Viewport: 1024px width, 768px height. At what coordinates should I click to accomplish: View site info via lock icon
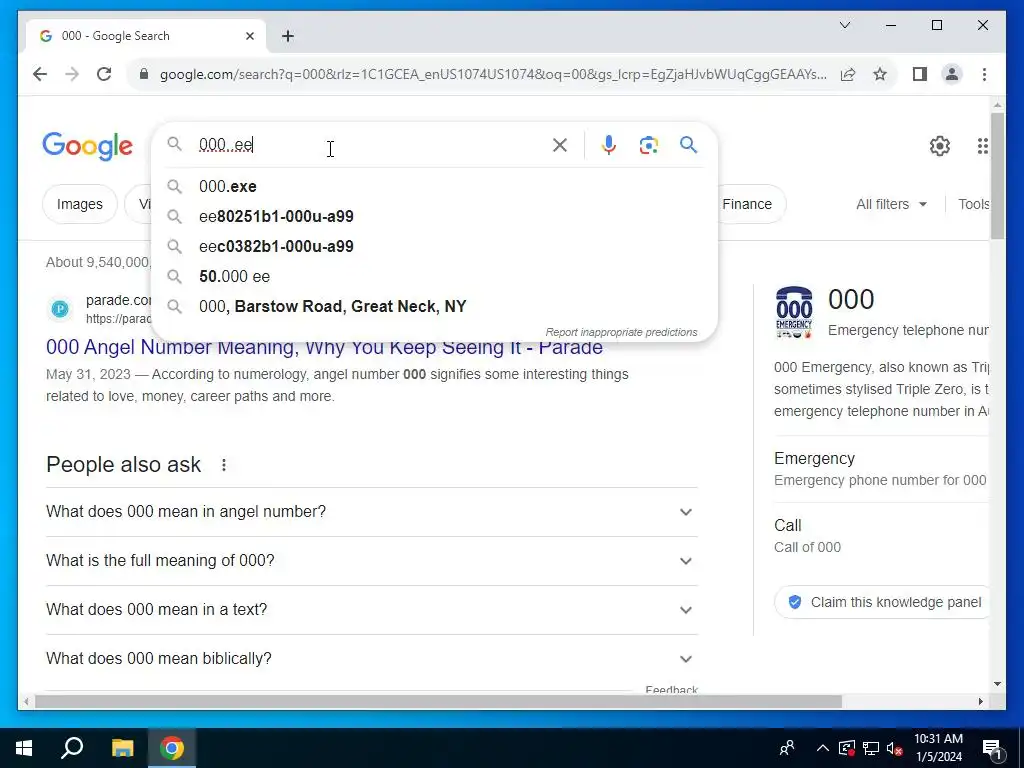[144, 74]
